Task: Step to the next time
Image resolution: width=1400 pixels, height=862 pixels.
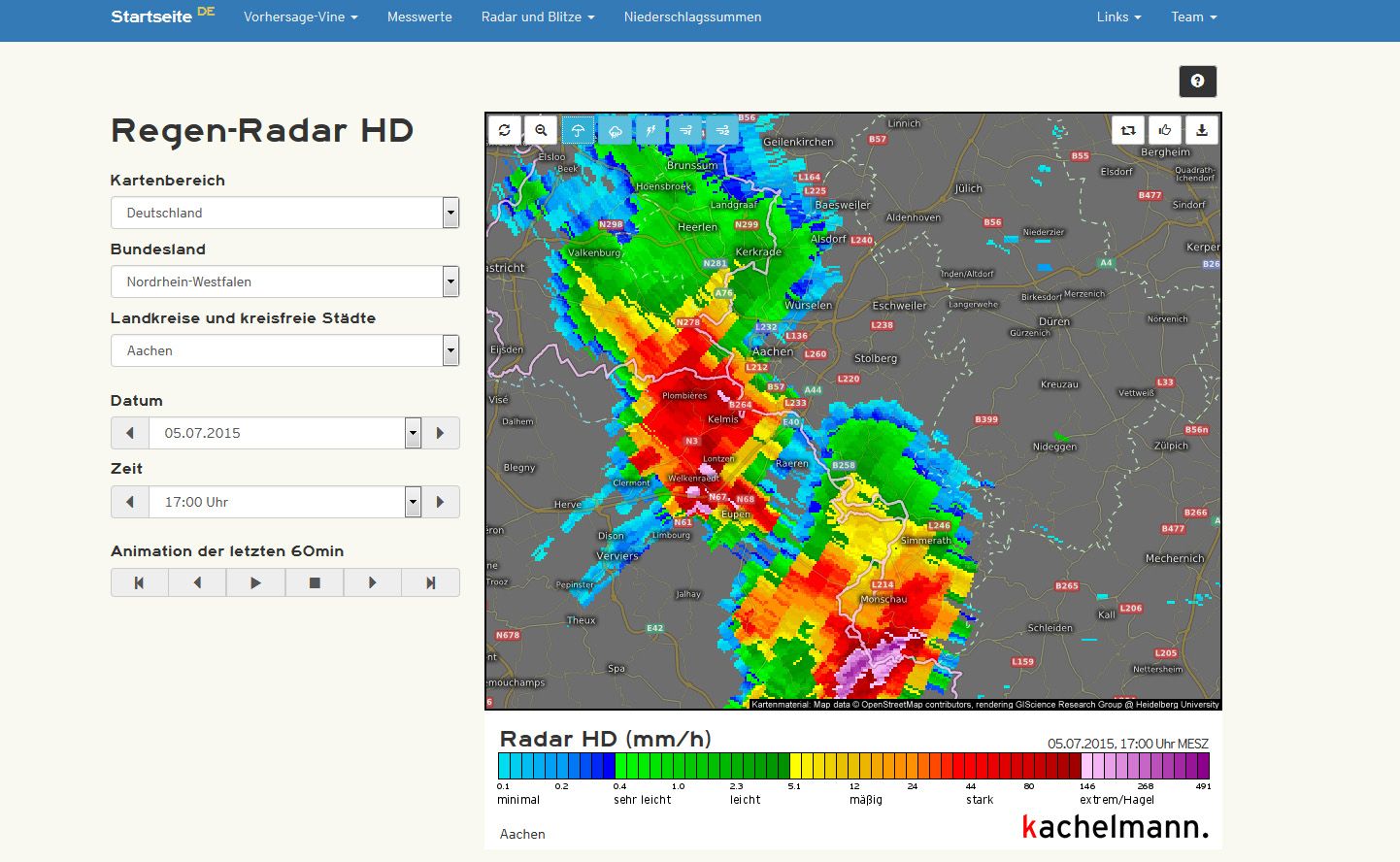Action: pos(440,502)
